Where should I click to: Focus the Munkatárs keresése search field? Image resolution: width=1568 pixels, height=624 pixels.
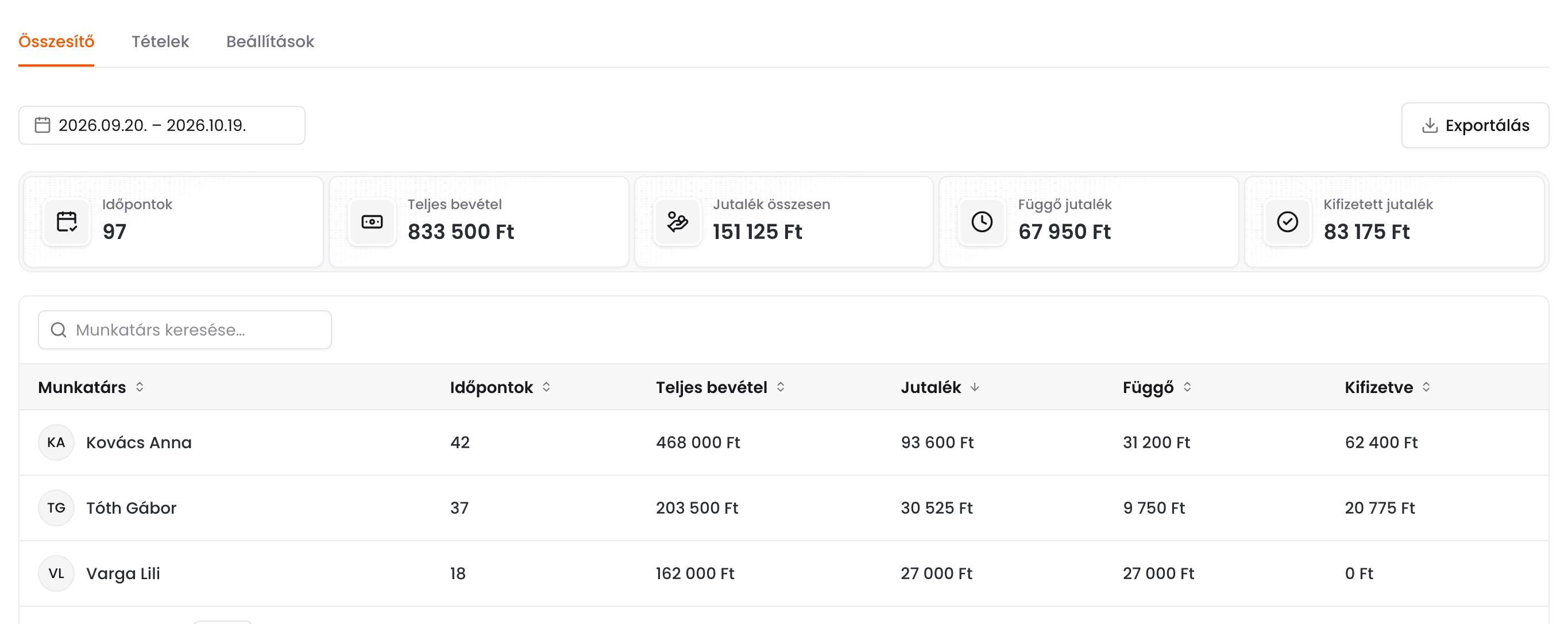pyautogui.click(x=185, y=330)
